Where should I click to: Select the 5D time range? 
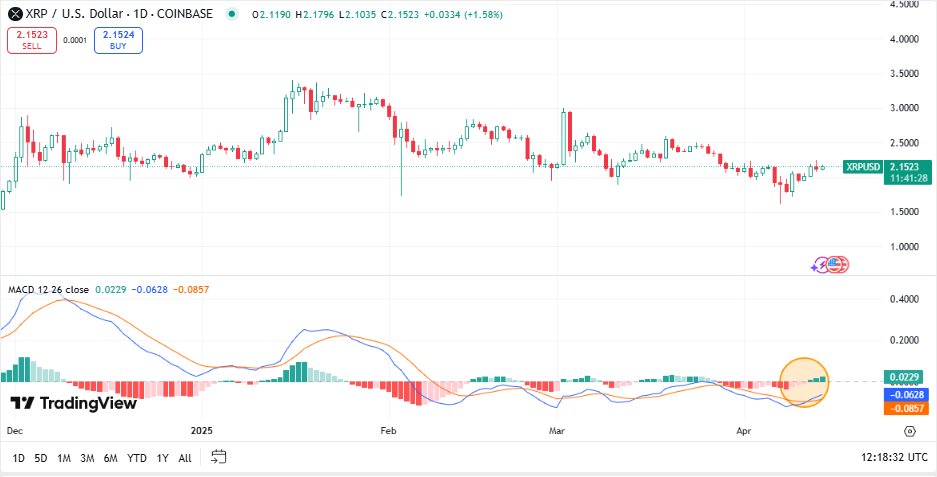coord(41,458)
